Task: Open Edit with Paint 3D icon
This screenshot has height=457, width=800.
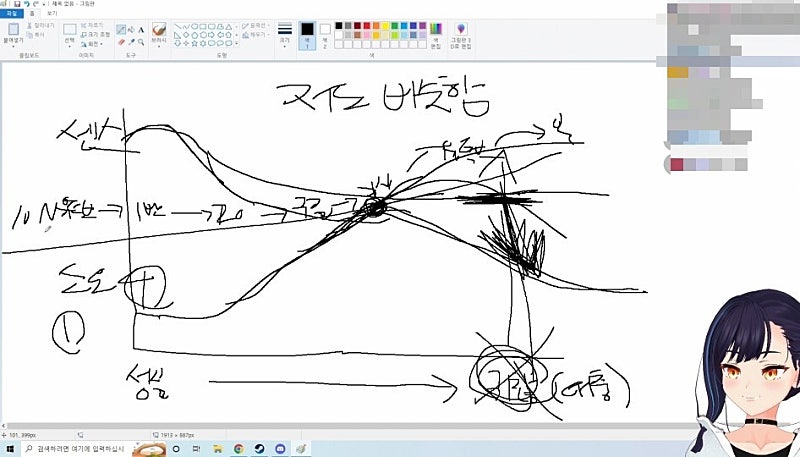Action: (x=461, y=29)
